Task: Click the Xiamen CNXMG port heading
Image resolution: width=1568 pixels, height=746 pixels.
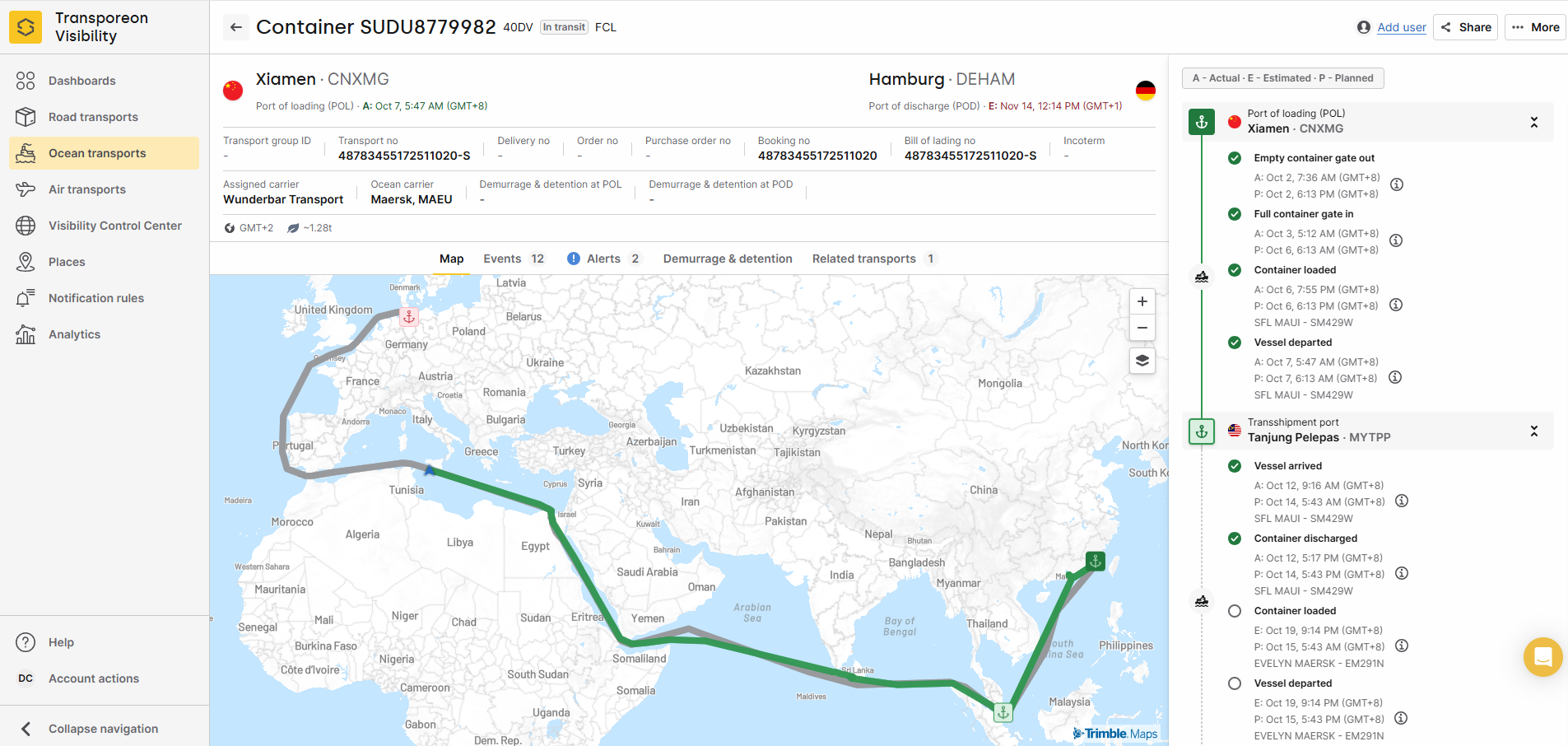Action: (323, 79)
